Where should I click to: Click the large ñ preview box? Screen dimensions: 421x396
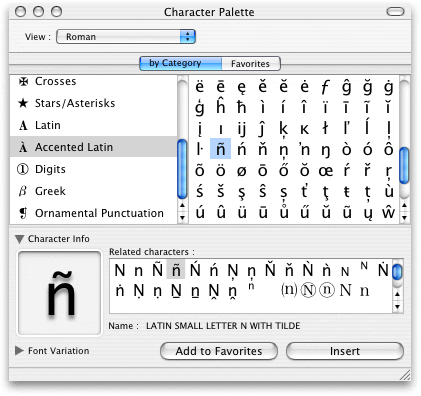(59, 293)
